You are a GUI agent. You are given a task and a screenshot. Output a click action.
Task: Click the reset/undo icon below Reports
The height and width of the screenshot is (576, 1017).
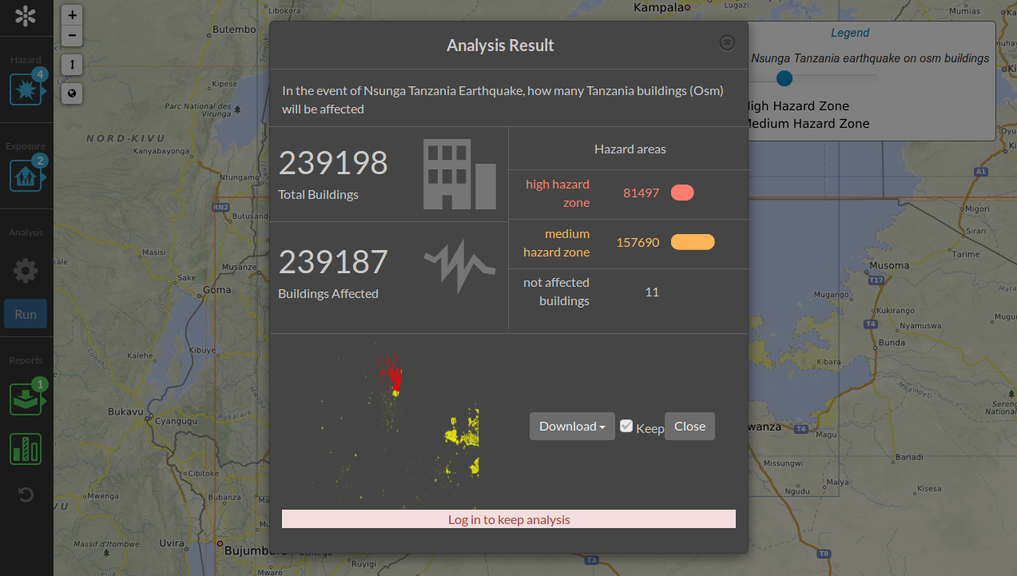tap(25, 494)
